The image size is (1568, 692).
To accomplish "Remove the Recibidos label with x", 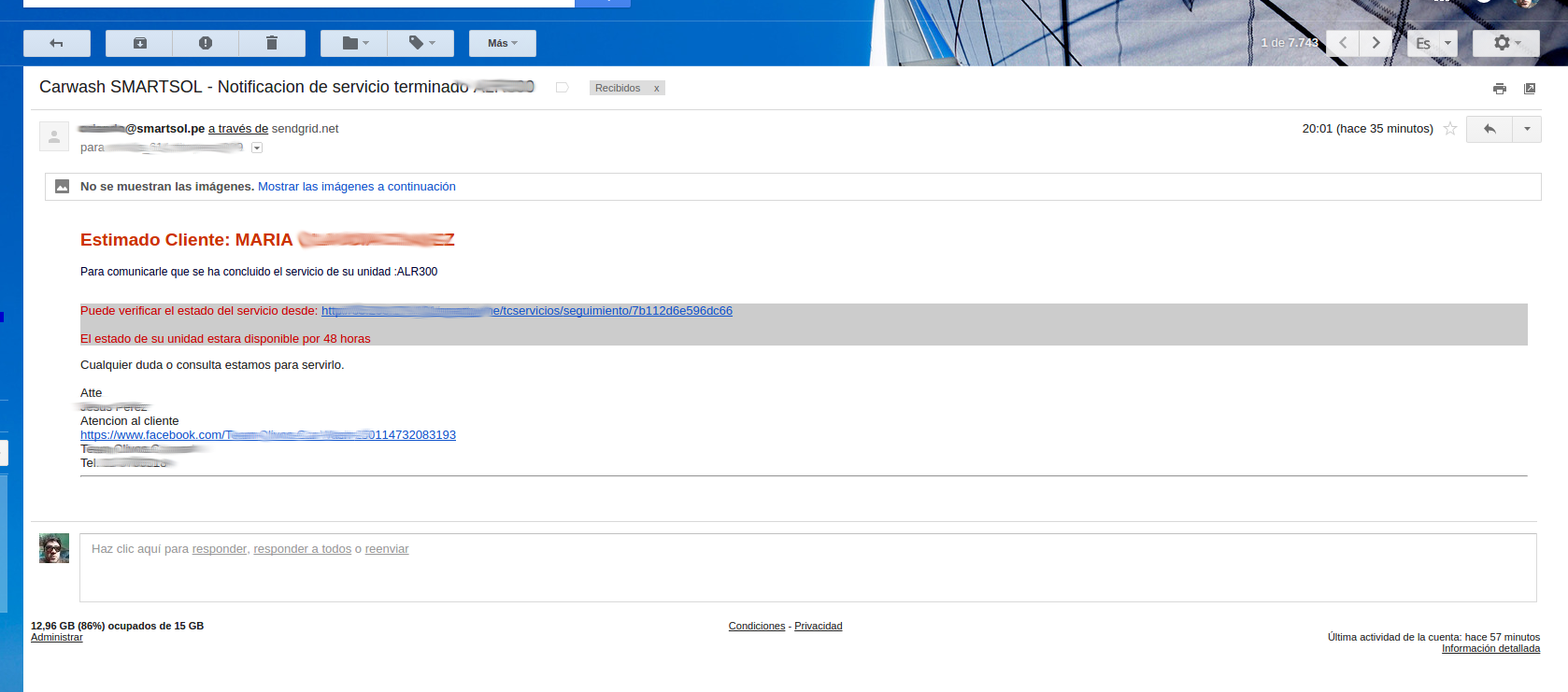I will (657, 89).
